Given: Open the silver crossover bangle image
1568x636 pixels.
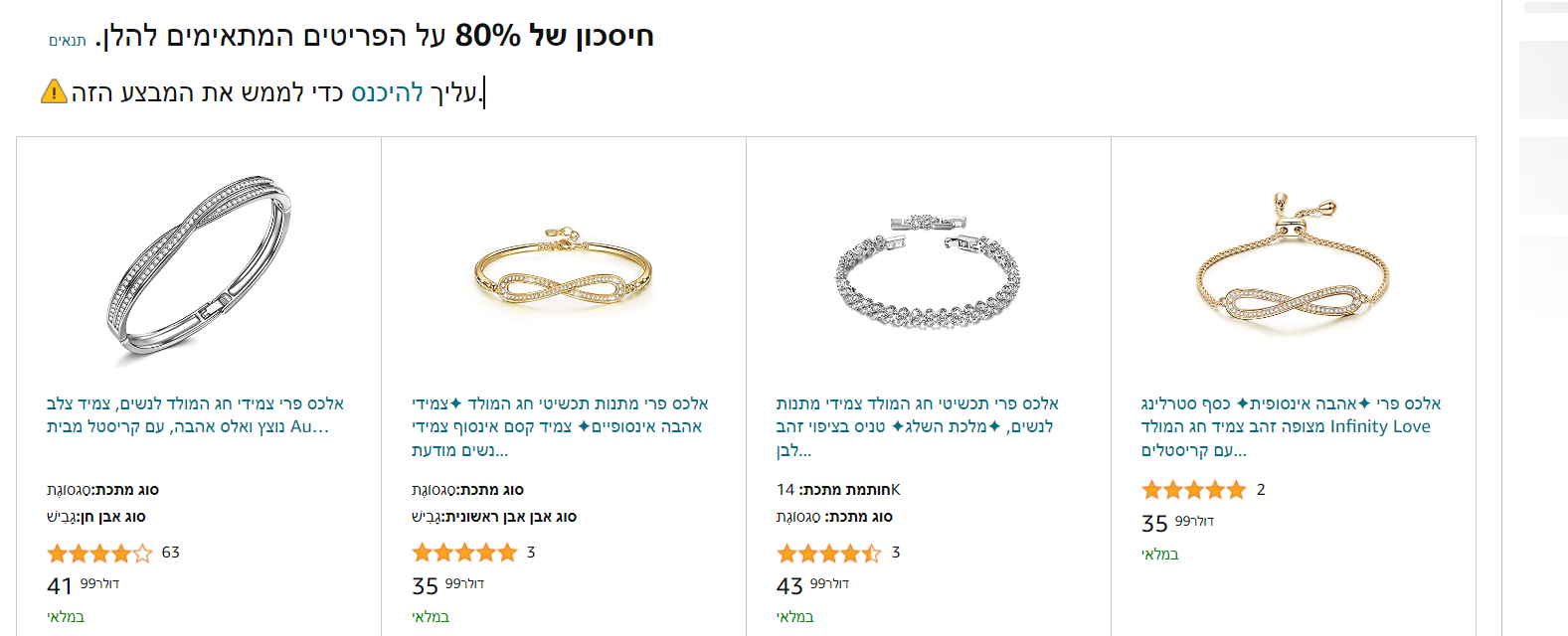Looking at the screenshot, I should pos(199,269).
